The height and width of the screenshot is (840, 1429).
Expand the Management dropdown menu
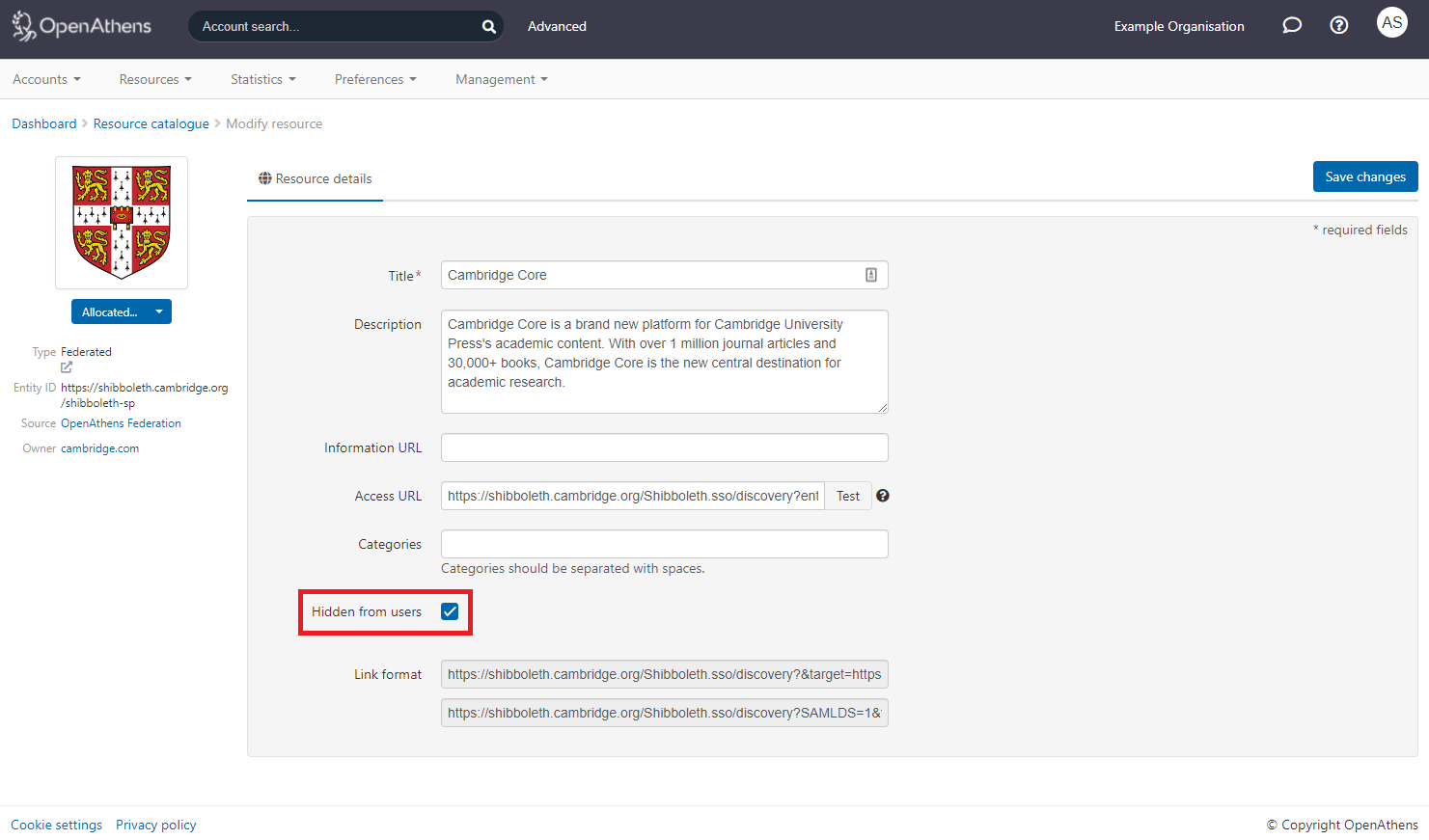click(x=501, y=79)
